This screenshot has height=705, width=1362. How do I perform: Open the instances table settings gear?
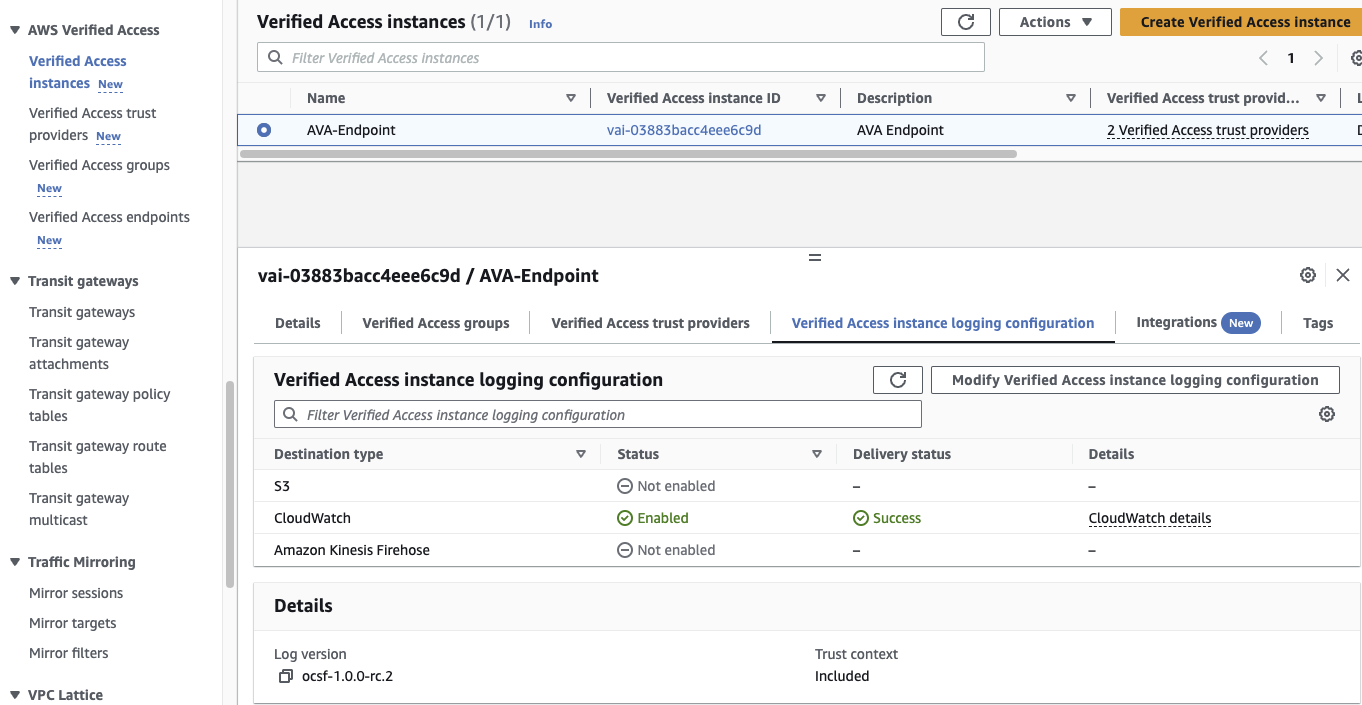1356,57
